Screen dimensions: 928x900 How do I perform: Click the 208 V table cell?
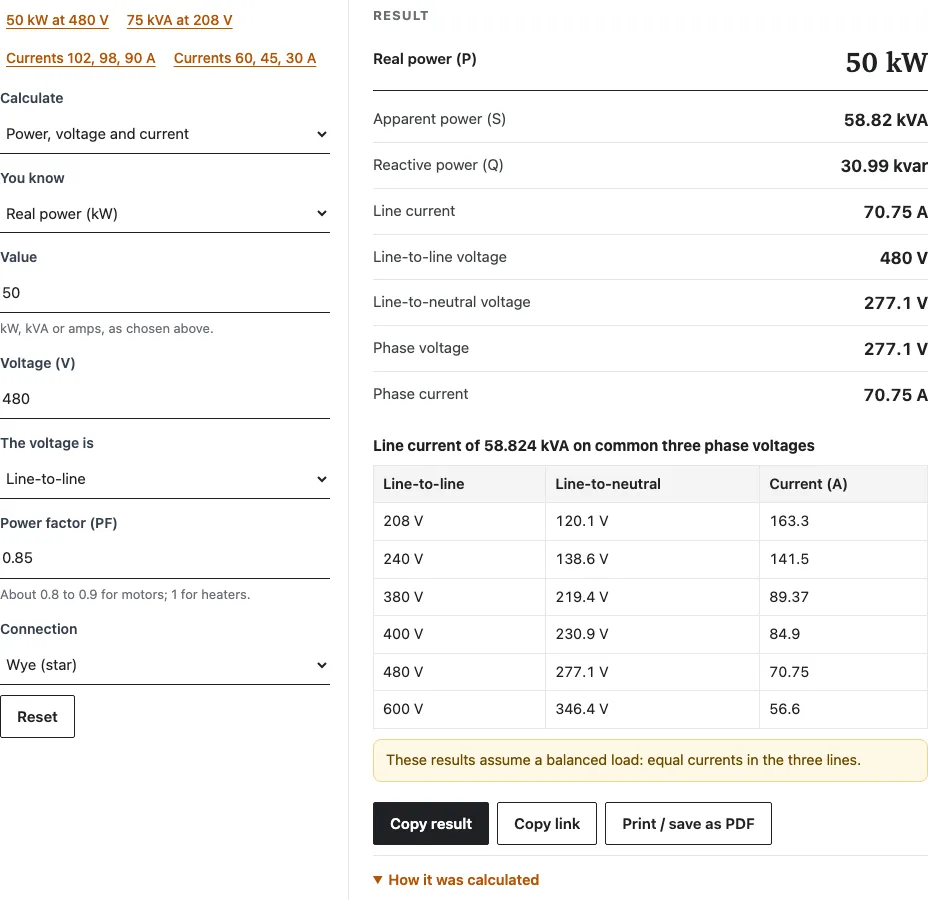459,521
